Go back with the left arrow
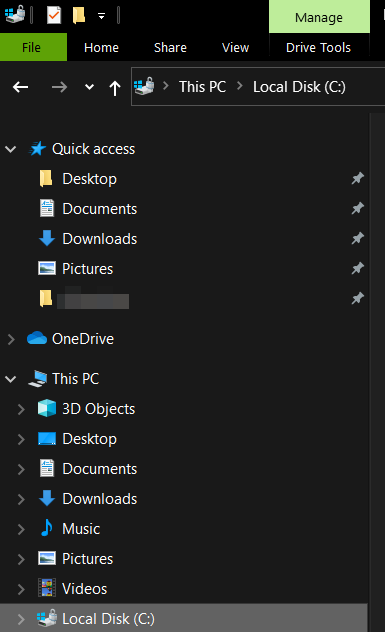The width and height of the screenshot is (385, 632). (x=20, y=87)
